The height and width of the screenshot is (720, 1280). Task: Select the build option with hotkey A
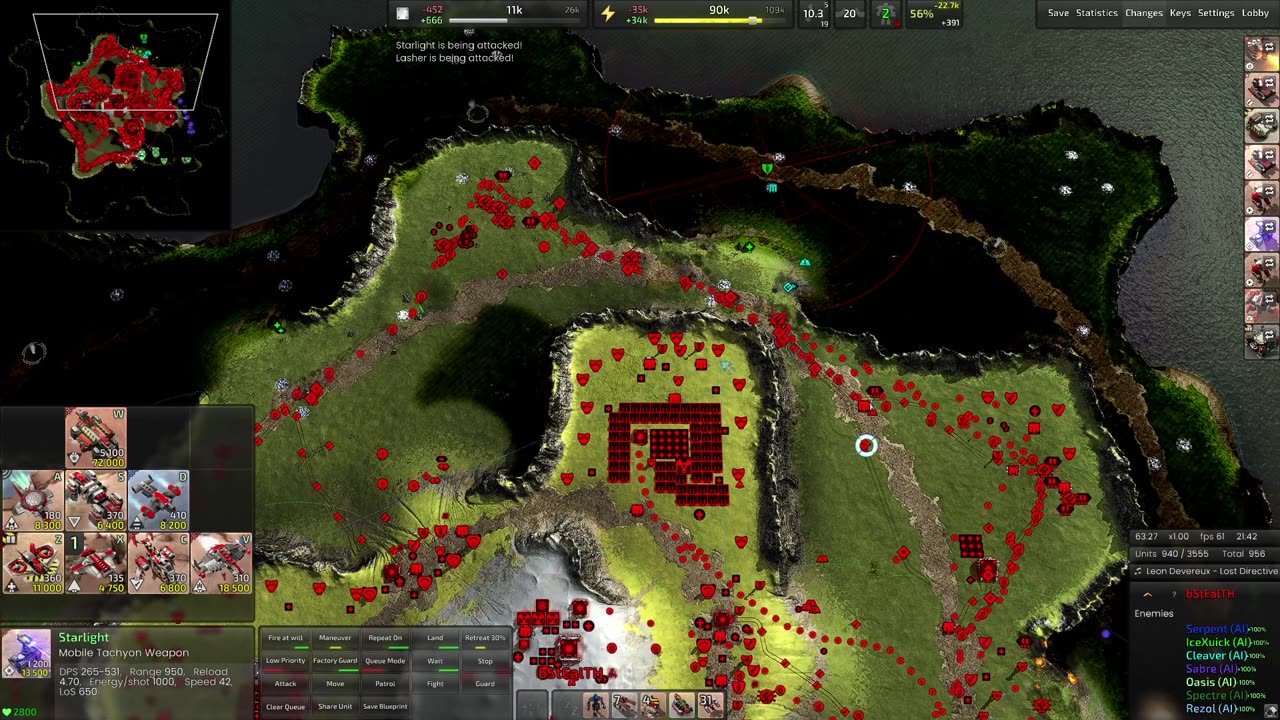tap(33, 500)
